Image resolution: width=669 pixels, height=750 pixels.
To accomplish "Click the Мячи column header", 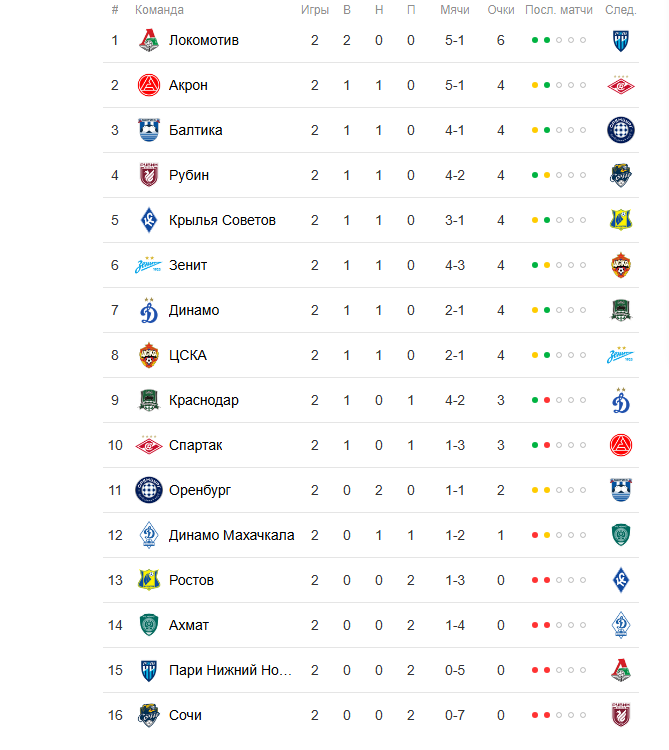I will click(x=455, y=10).
